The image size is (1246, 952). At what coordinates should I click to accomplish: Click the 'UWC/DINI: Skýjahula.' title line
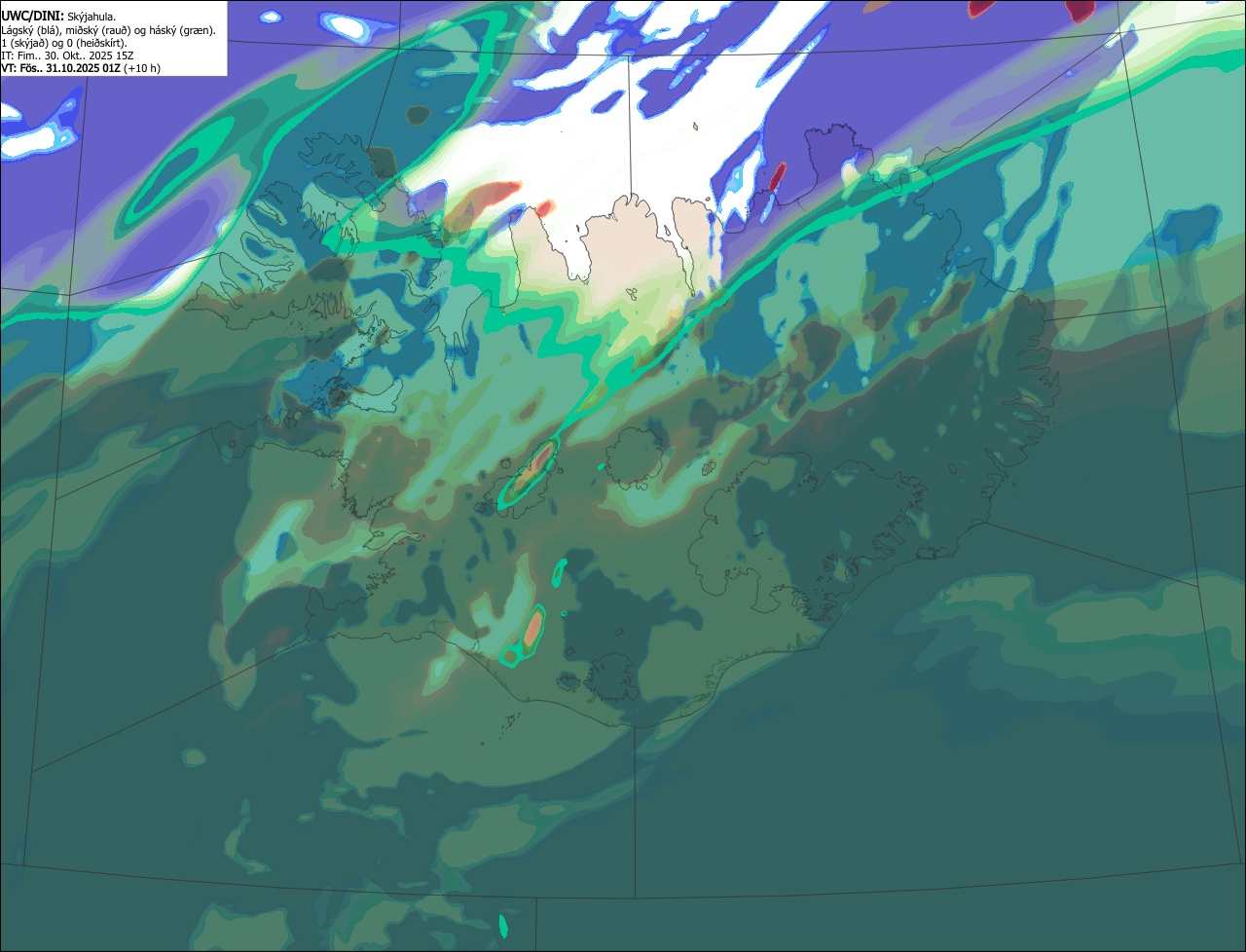click(x=58, y=16)
